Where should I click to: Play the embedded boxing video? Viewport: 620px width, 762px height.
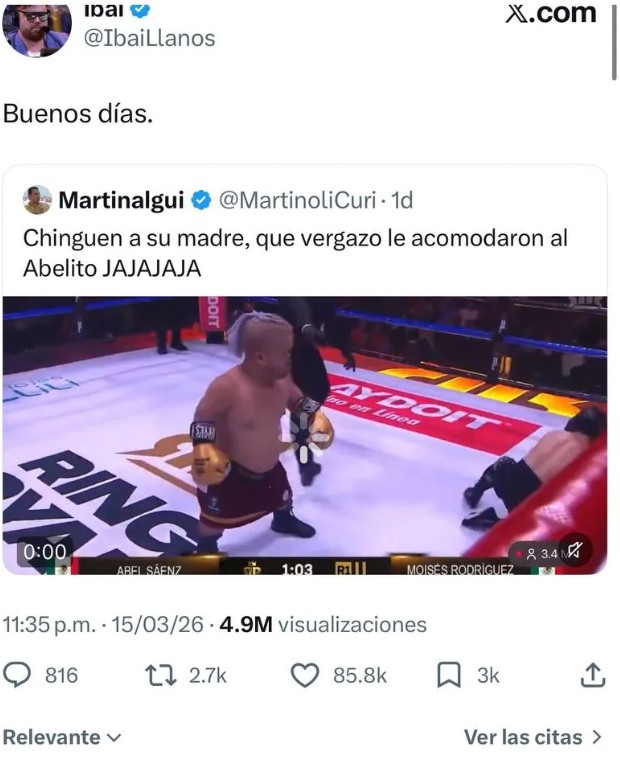305,435
